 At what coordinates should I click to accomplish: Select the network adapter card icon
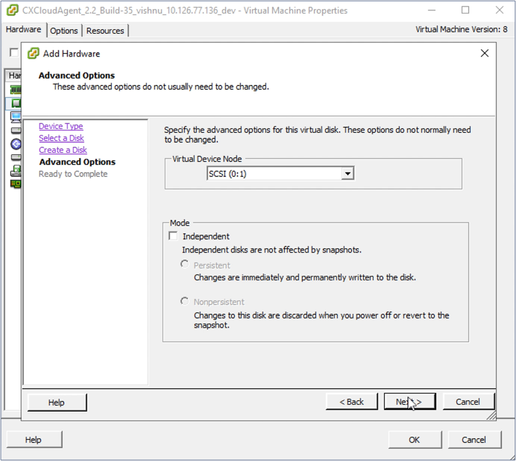[x=16, y=184]
